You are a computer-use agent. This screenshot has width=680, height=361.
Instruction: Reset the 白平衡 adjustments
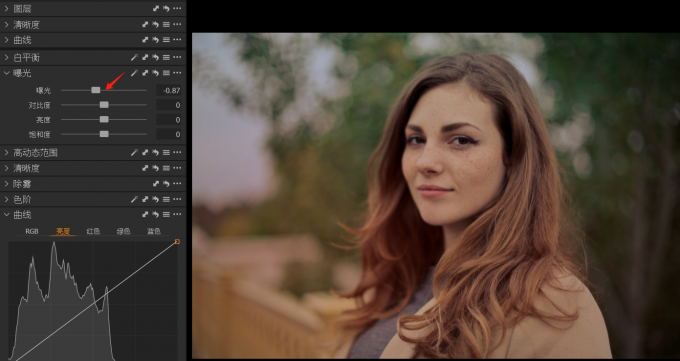(156, 57)
